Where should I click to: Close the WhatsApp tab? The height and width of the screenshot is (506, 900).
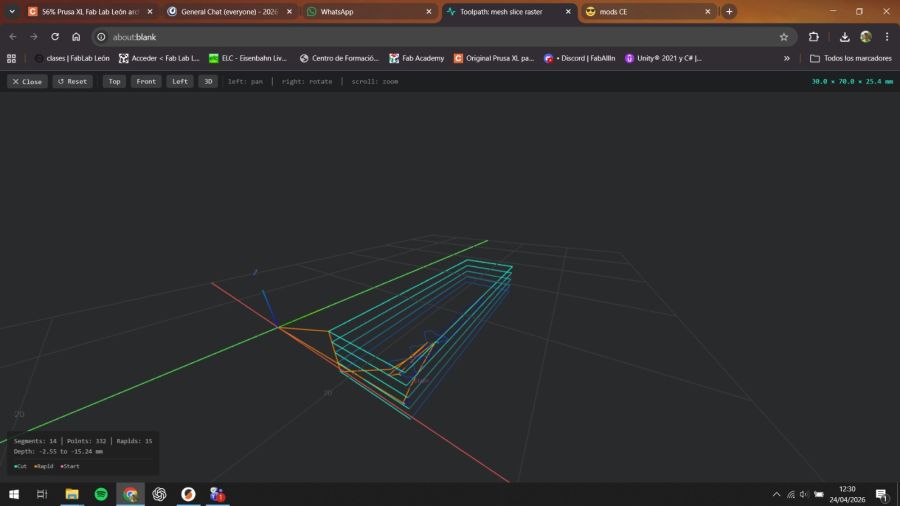click(429, 11)
